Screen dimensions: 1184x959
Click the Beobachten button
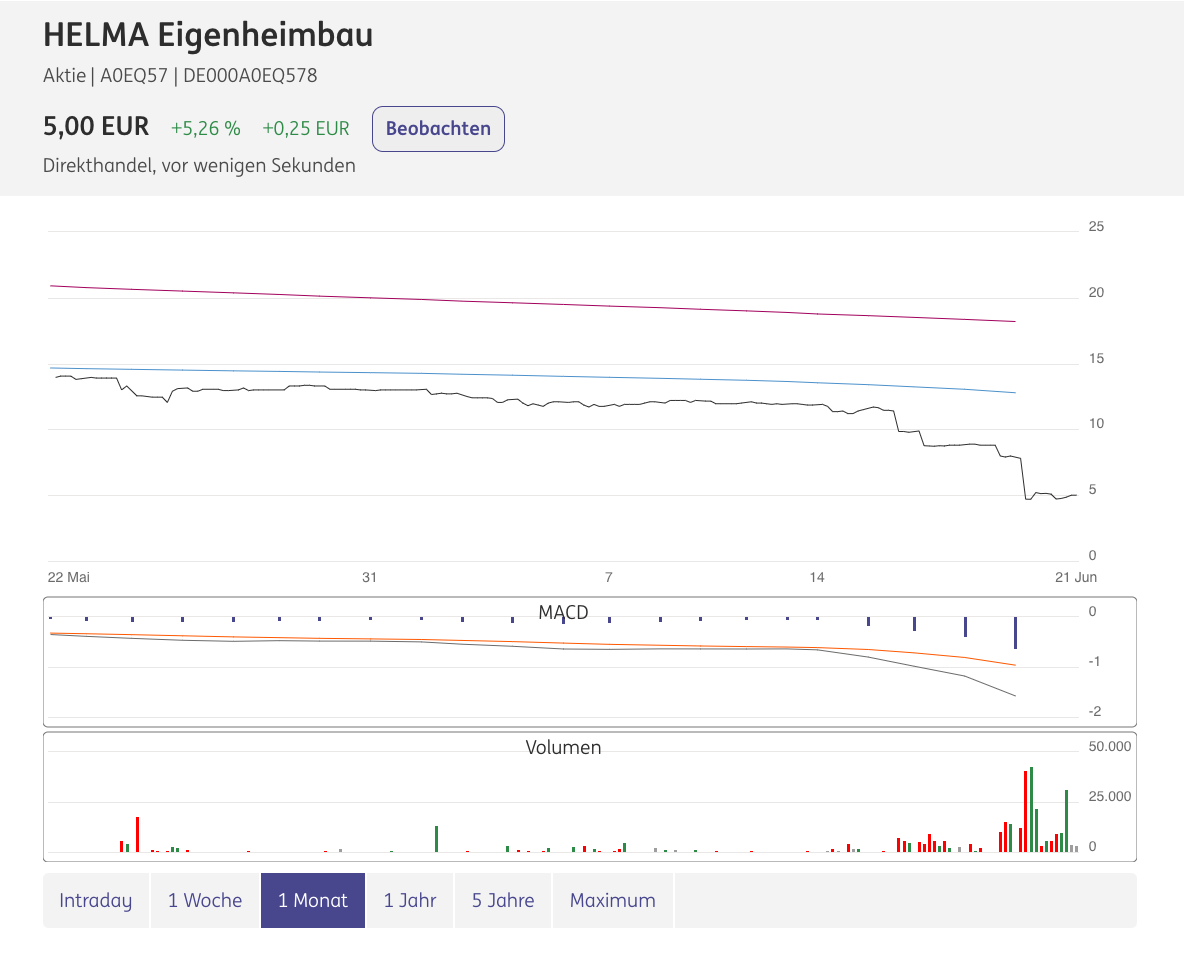pos(438,129)
